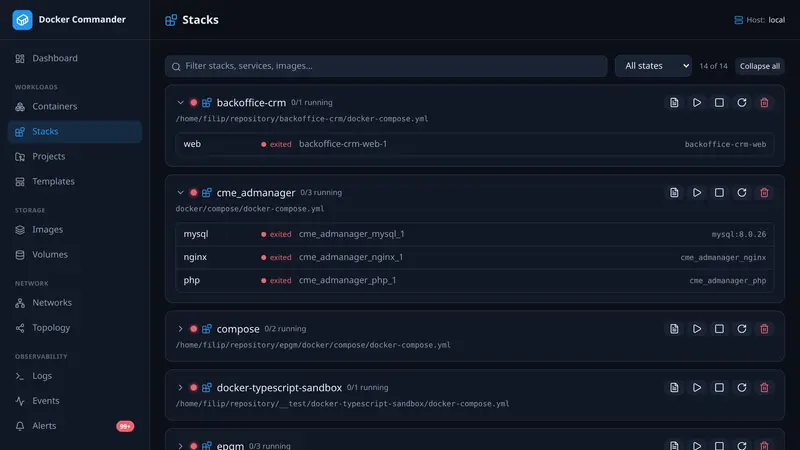
Task: Stop the docker-typescript-sandbox stack
Action: [719, 388]
